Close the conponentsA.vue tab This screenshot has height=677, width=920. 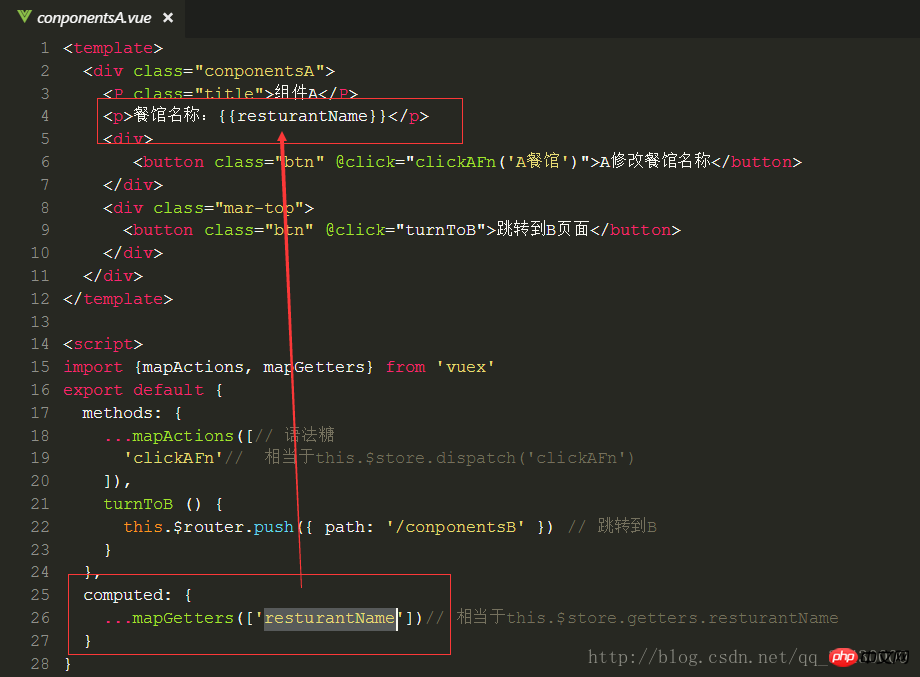pyautogui.click(x=168, y=18)
